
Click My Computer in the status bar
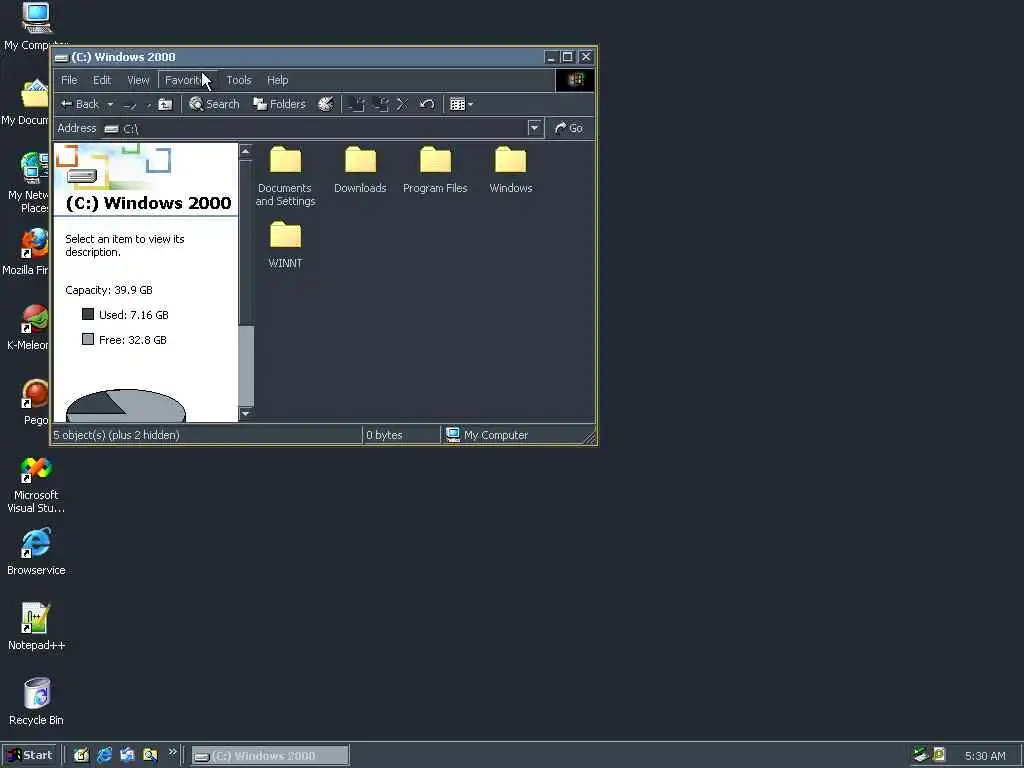(487, 435)
